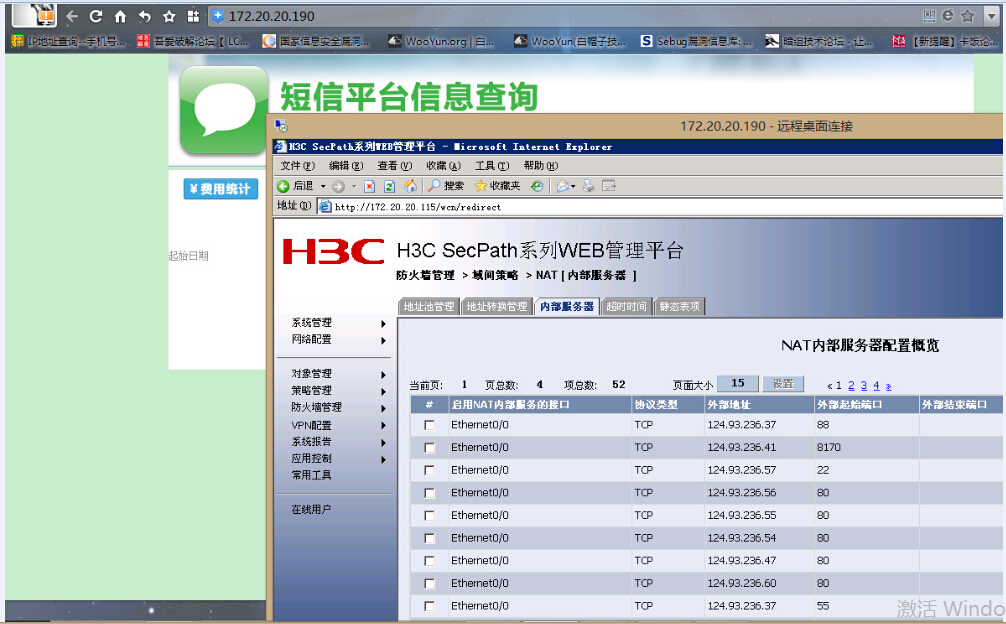Tick checkbox for row 124.93.236.47

point(429,561)
